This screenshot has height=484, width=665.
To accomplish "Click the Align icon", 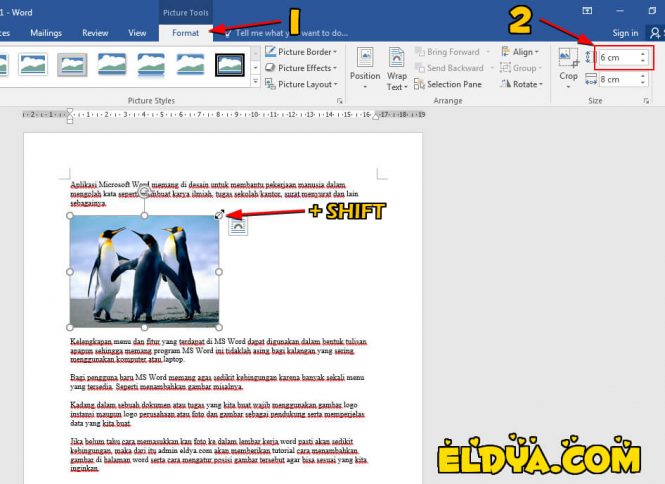I will [x=506, y=52].
